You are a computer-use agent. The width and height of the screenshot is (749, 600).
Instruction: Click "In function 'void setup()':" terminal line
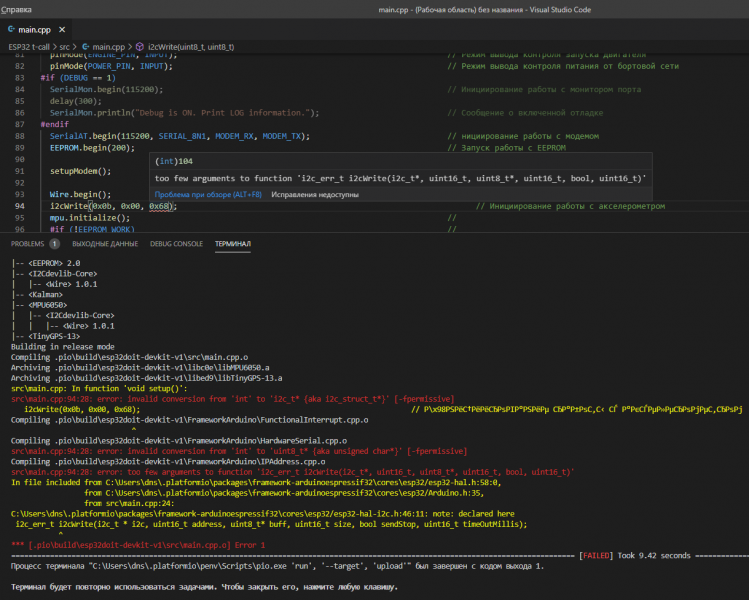[x=99, y=389]
